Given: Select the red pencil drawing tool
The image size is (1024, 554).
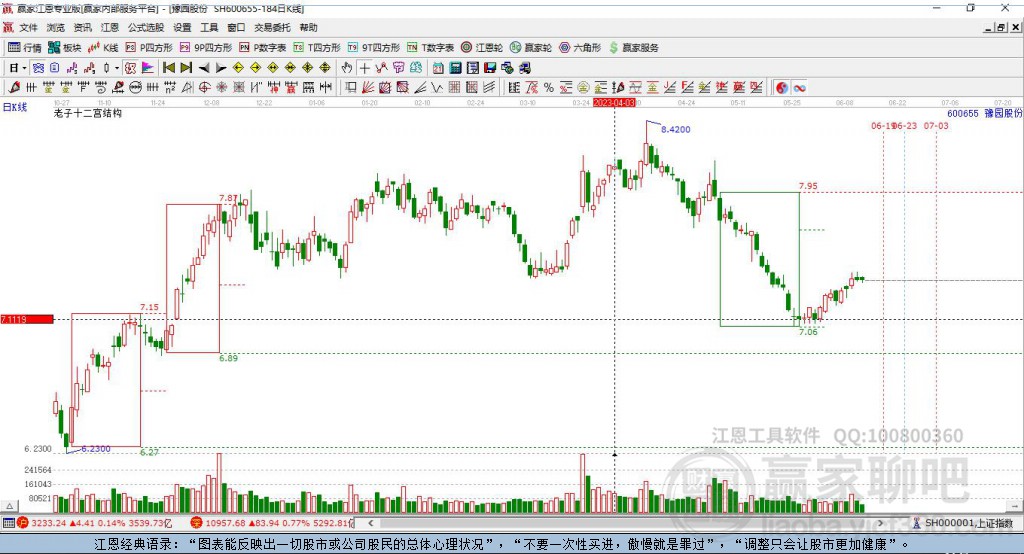Looking at the screenshot, I should click(14, 88).
